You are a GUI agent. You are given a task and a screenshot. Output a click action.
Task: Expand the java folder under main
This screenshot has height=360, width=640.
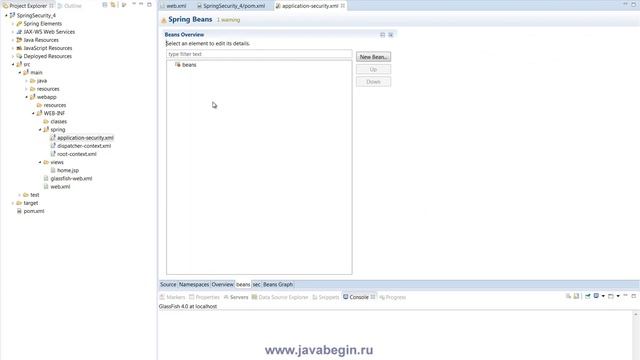pos(27,81)
